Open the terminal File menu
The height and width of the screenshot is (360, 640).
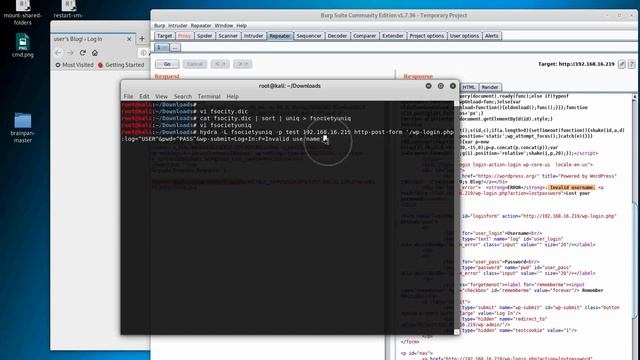coord(128,96)
